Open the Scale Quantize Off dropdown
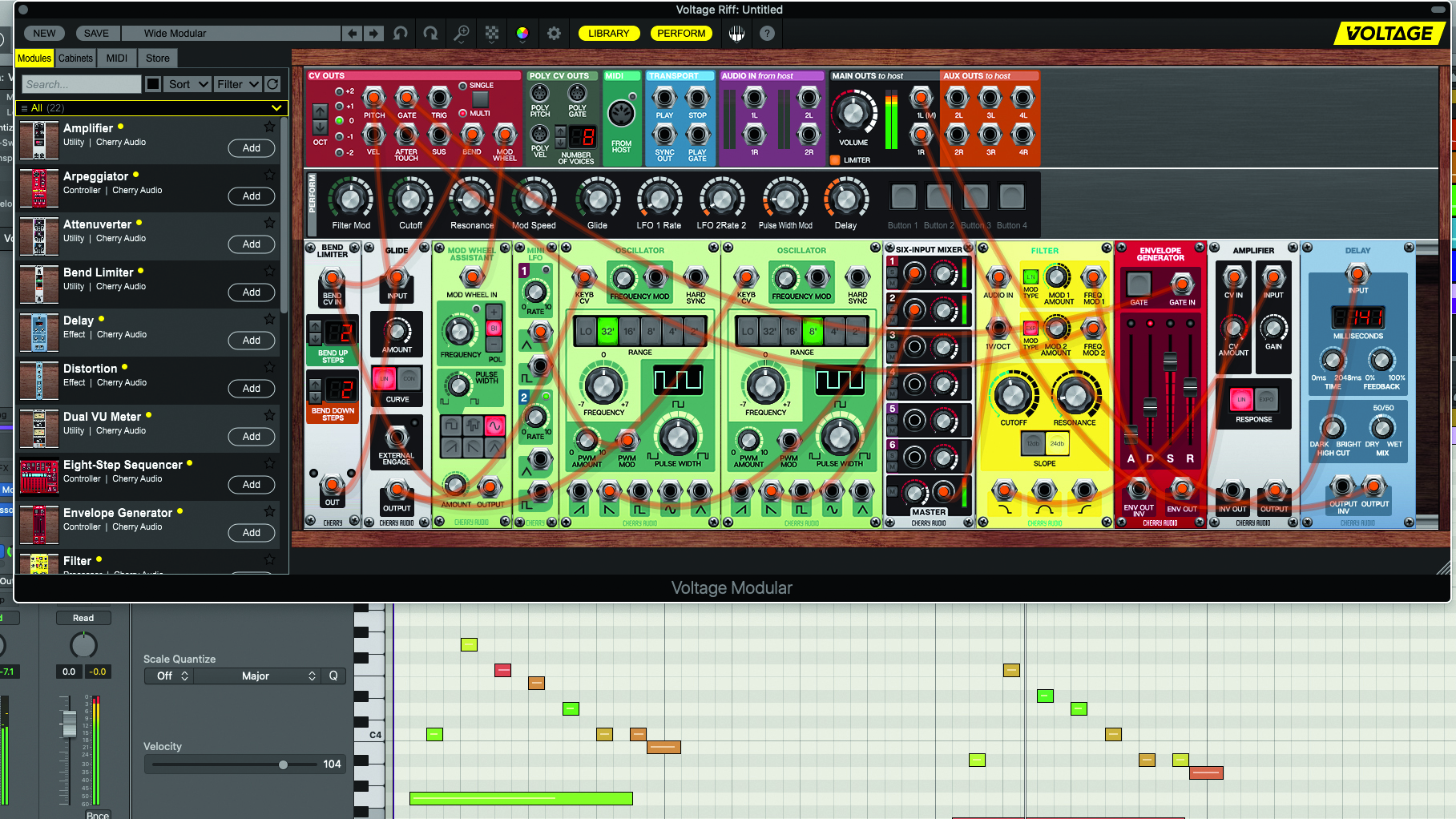This screenshot has width=1456, height=819. click(171, 676)
